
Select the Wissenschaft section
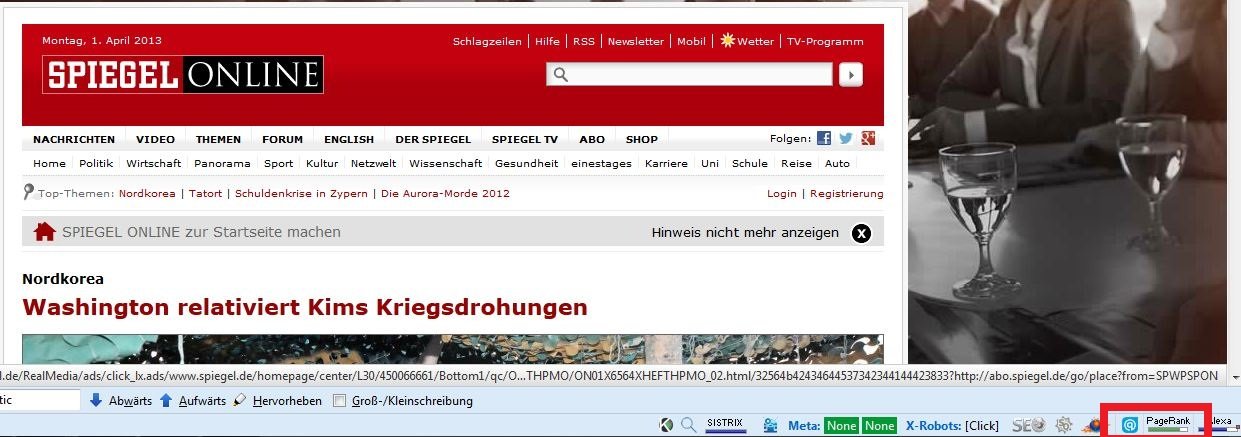point(446,163)
